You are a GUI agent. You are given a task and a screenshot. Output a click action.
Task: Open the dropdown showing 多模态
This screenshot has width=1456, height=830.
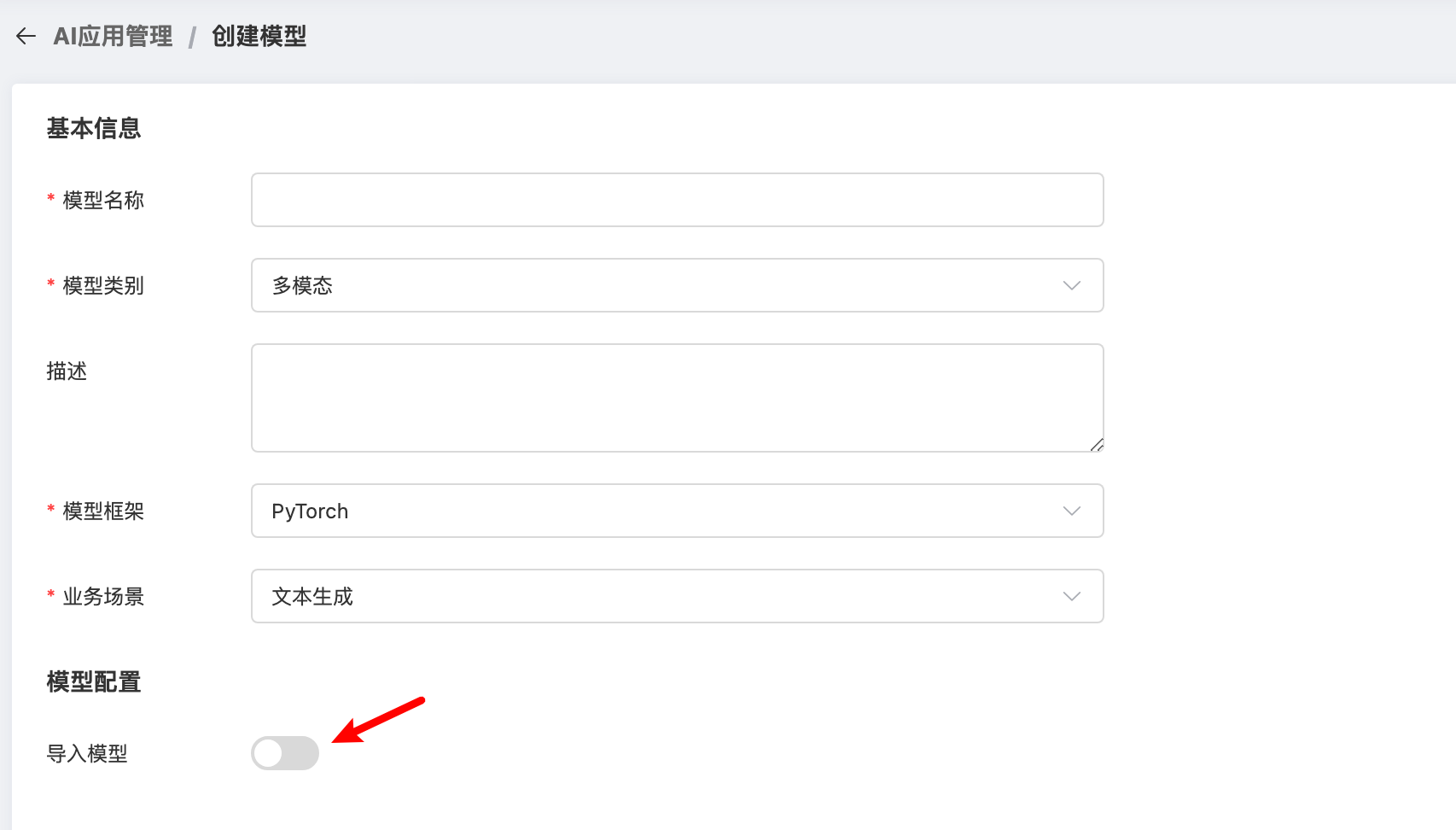[666, 285]
